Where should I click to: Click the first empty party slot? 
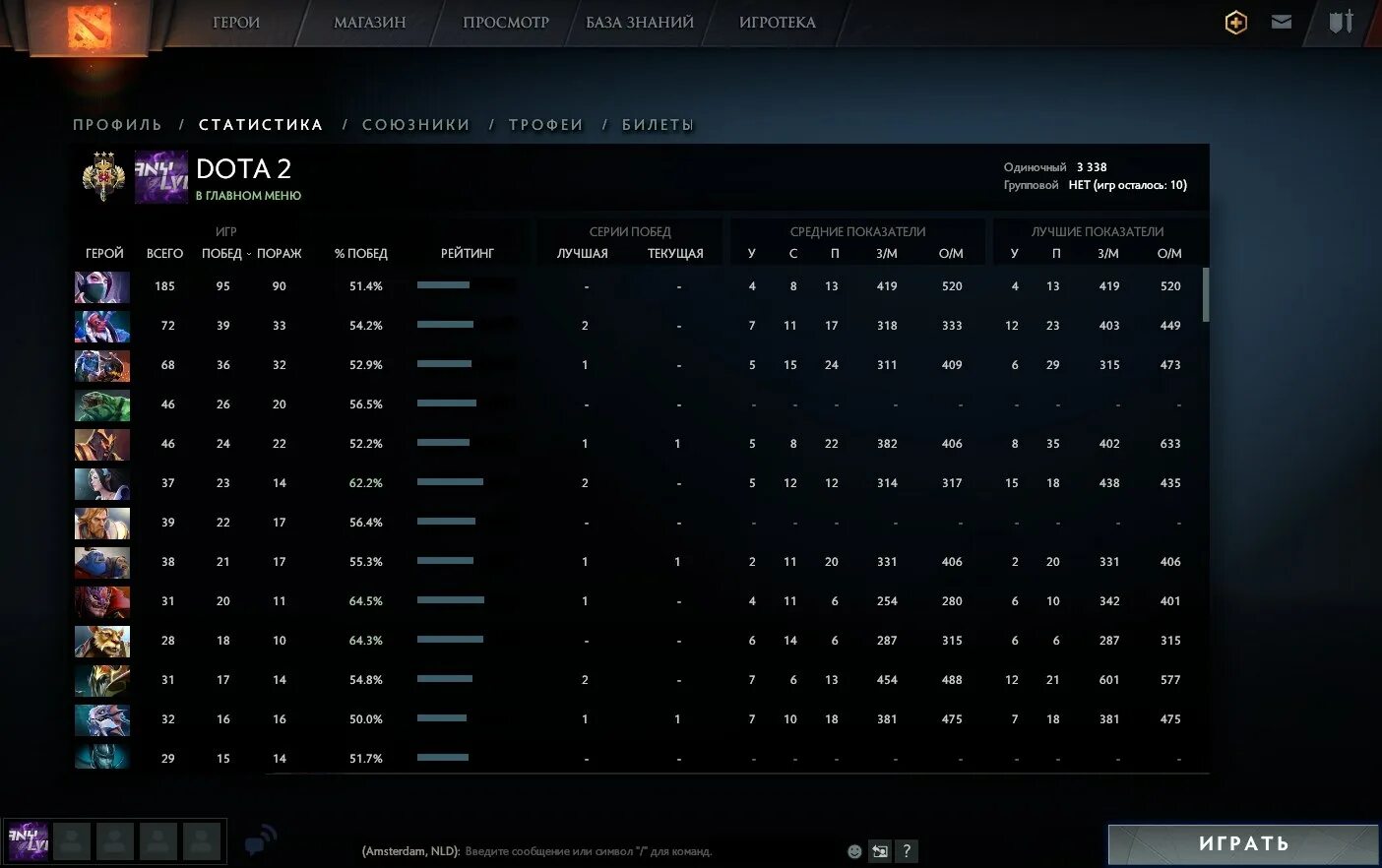click(x=72, y=841)
